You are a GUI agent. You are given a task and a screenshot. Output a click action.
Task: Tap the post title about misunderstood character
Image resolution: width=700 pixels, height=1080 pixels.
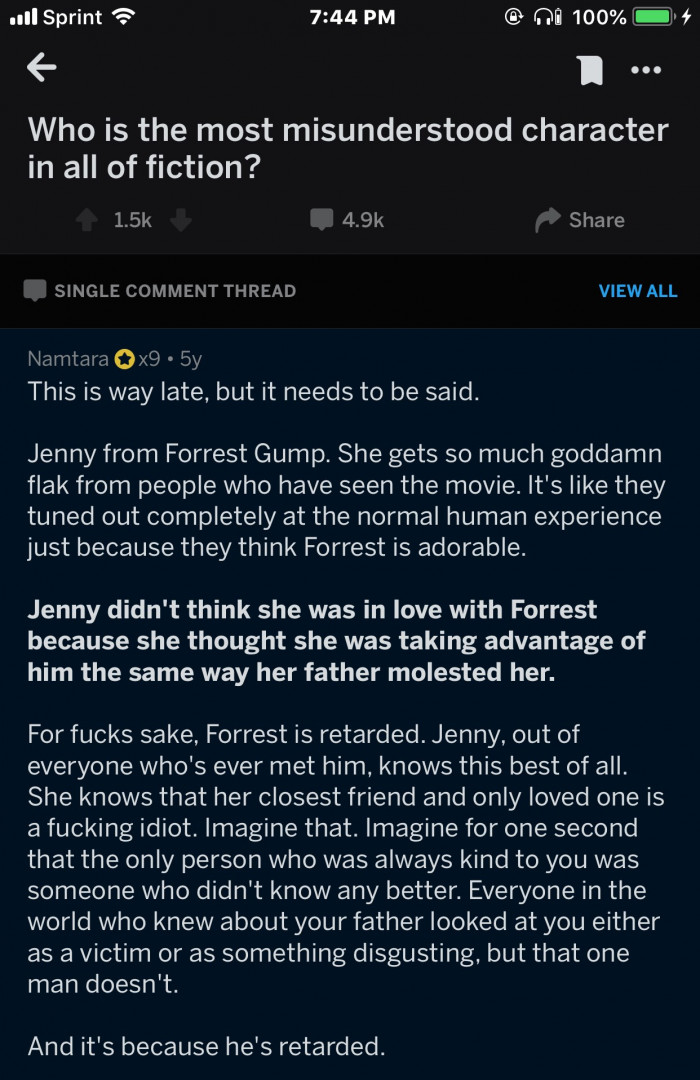(347, 147)
